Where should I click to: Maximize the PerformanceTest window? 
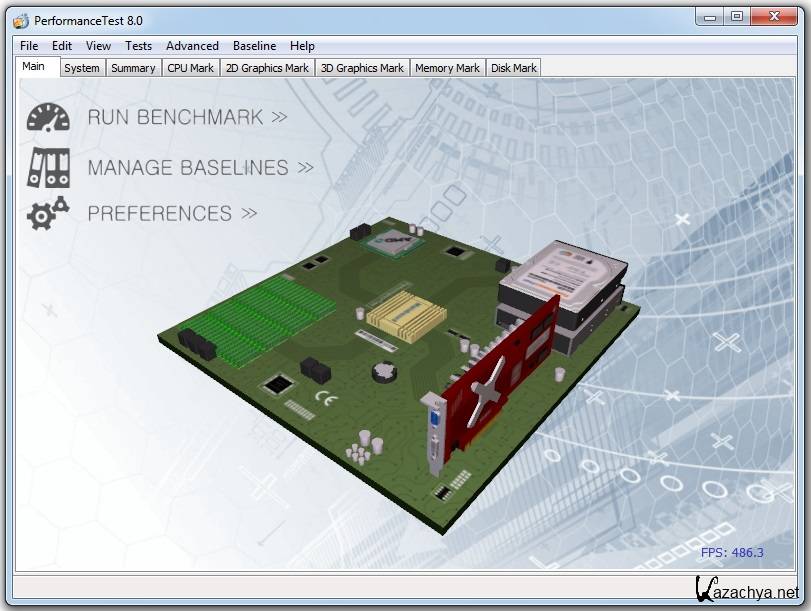pos(737,17)
